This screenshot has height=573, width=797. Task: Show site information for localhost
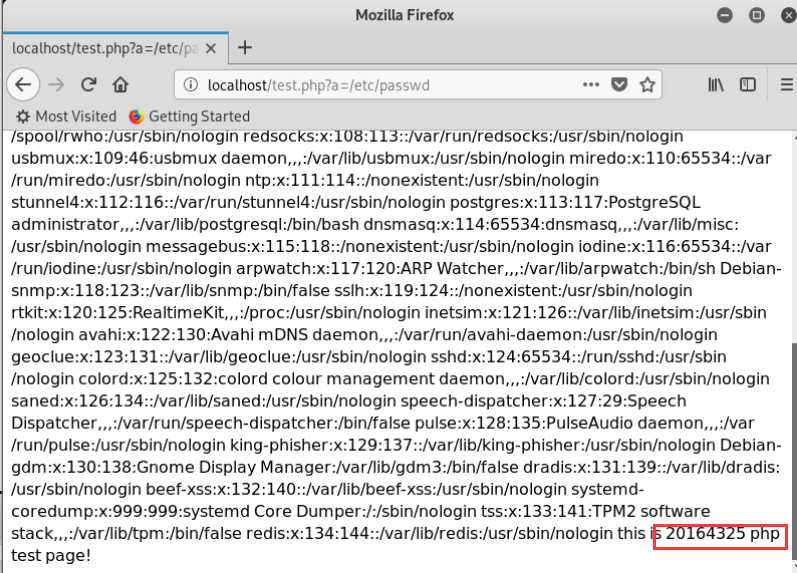pos(190,84)
